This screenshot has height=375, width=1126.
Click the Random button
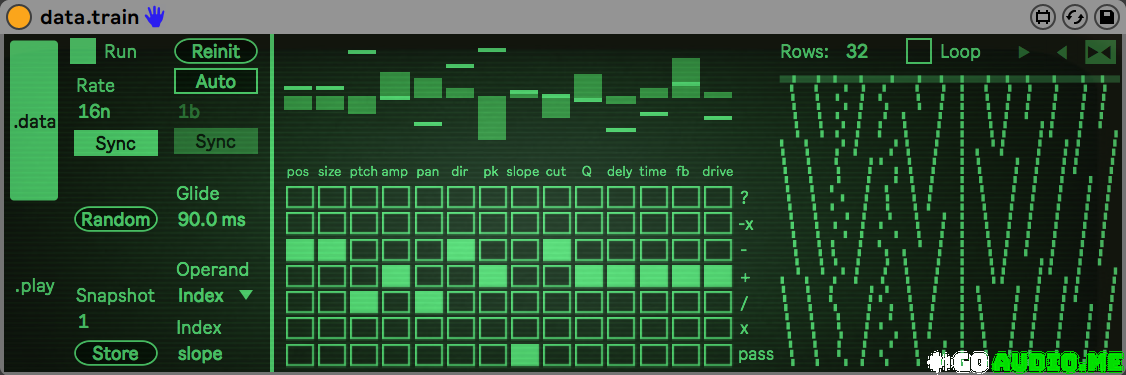116,220
